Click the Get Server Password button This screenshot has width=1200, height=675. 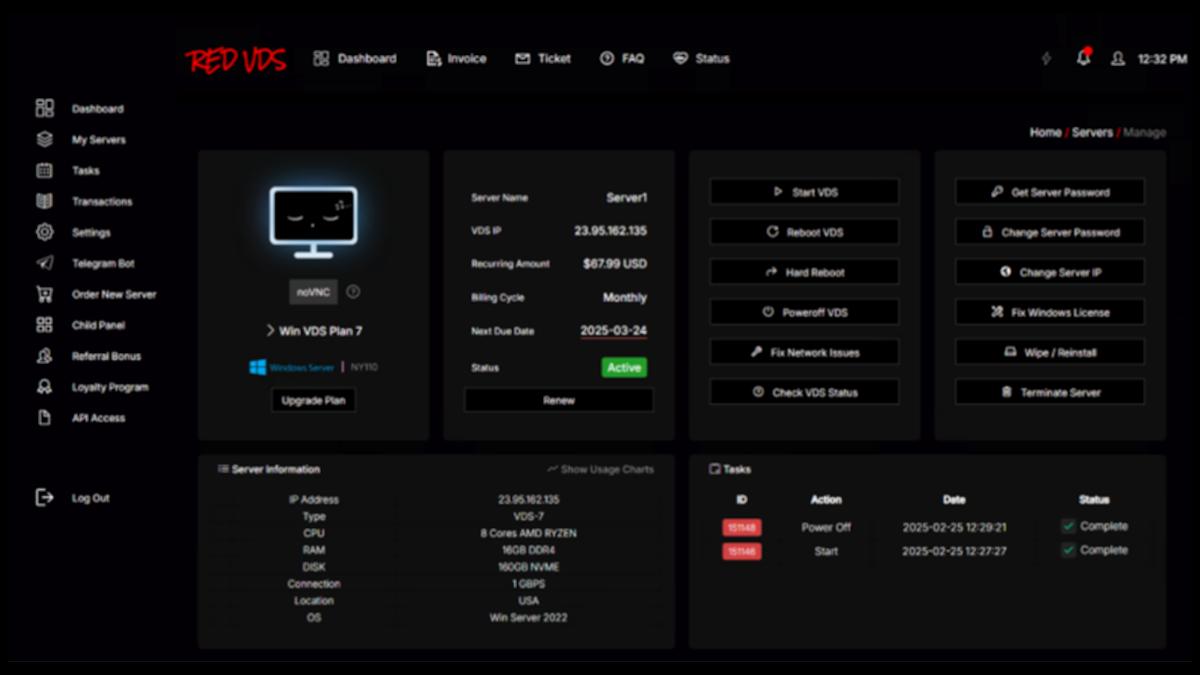(1049, 192)
